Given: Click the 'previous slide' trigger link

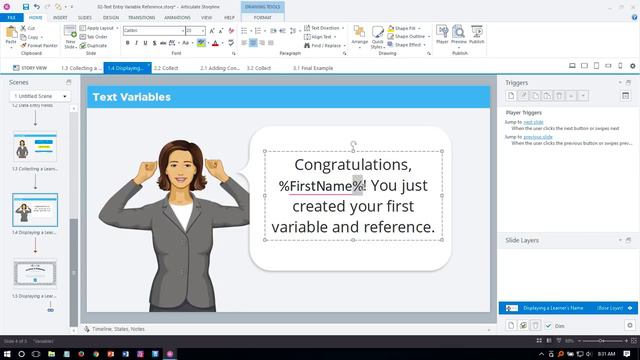Looking at the screenshot, I should 538,137.
